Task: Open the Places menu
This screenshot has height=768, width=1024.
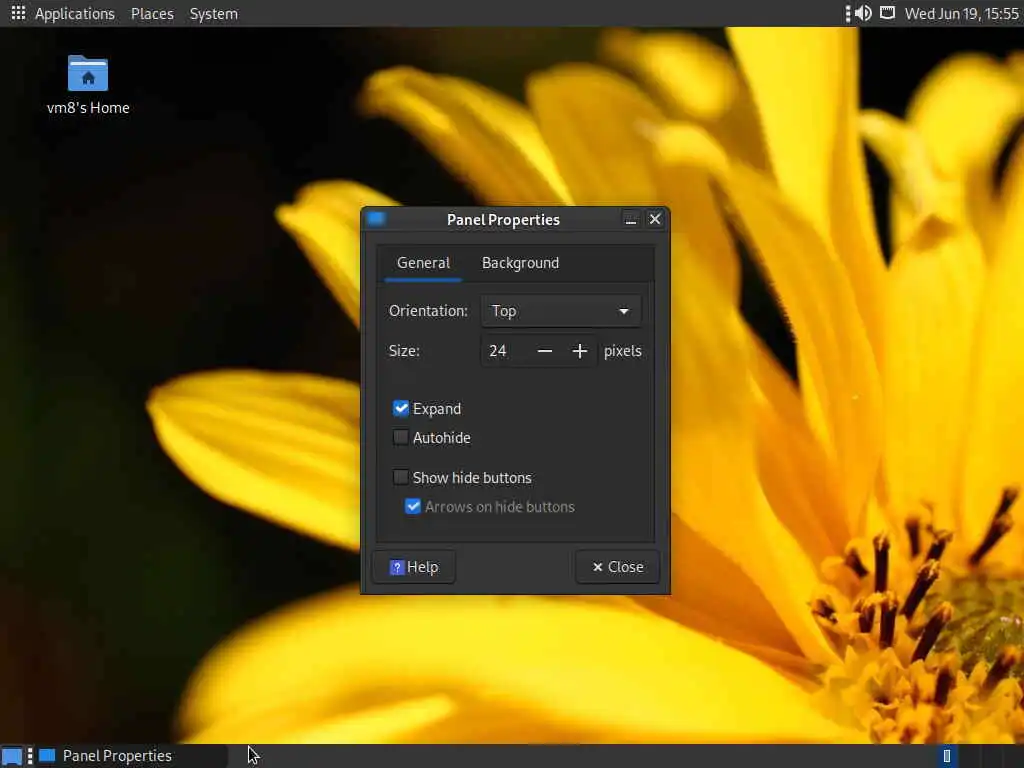Action: 152,14
